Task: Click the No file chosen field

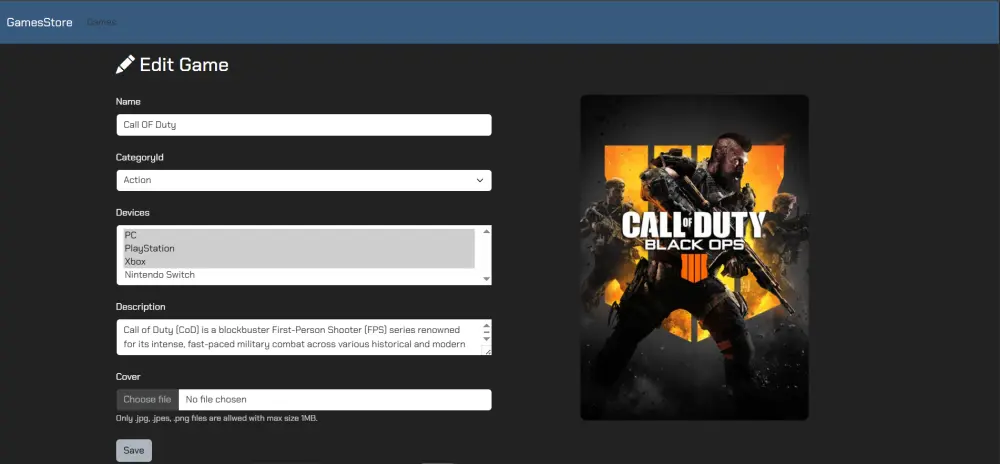Action: pos(335,400)
